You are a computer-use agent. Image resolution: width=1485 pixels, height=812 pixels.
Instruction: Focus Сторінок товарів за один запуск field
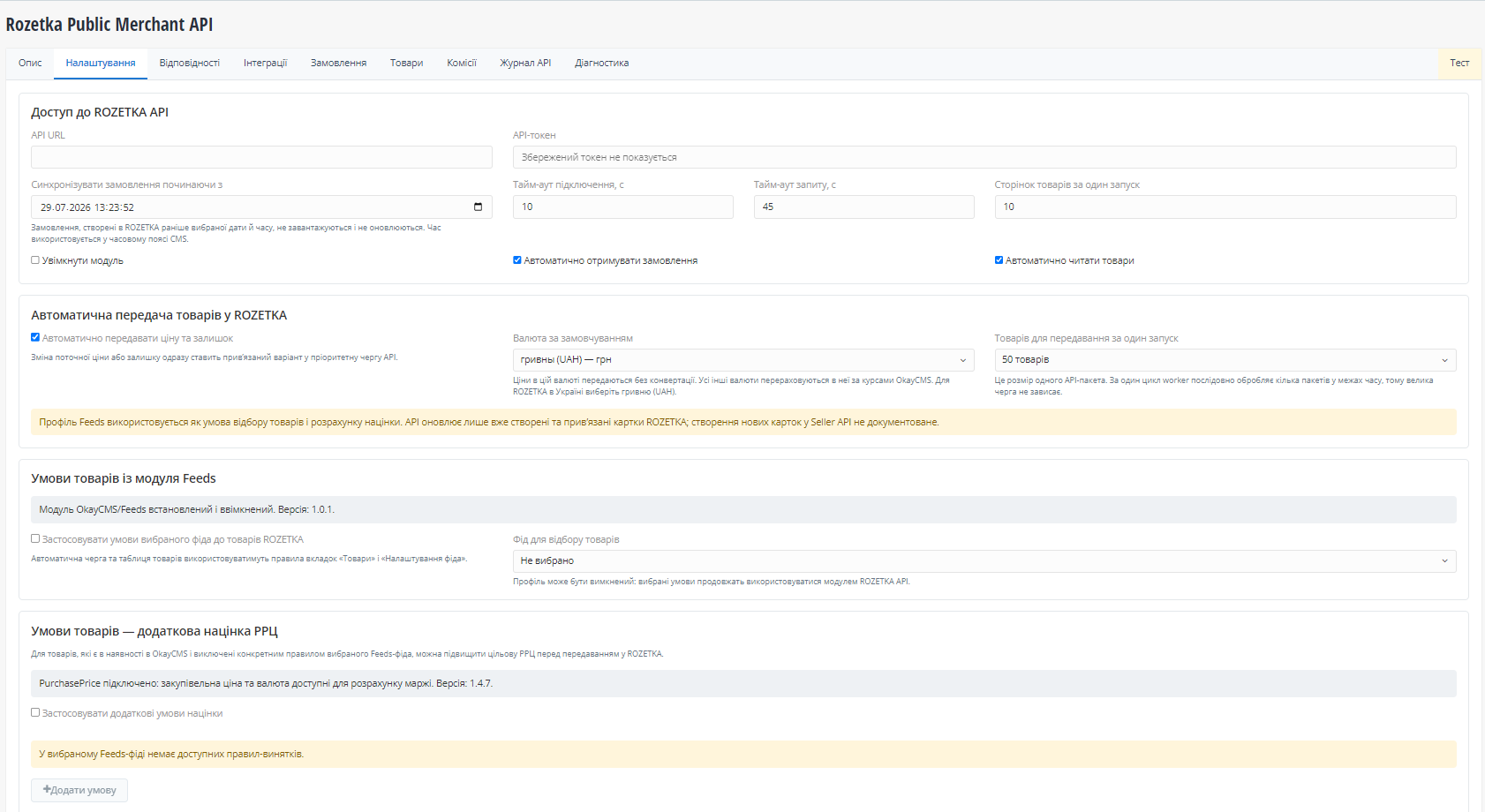coord(1225,207)
